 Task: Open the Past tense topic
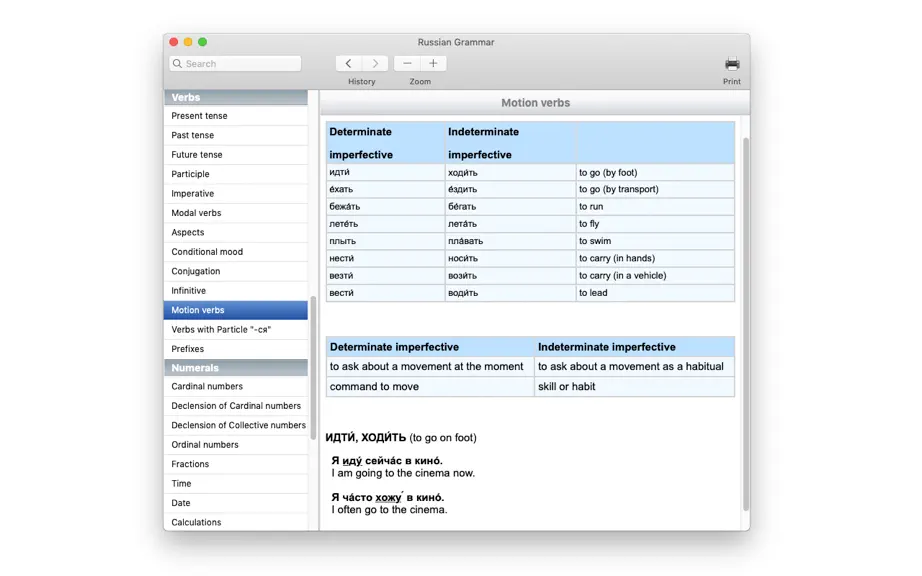click(x=236, y=135)
